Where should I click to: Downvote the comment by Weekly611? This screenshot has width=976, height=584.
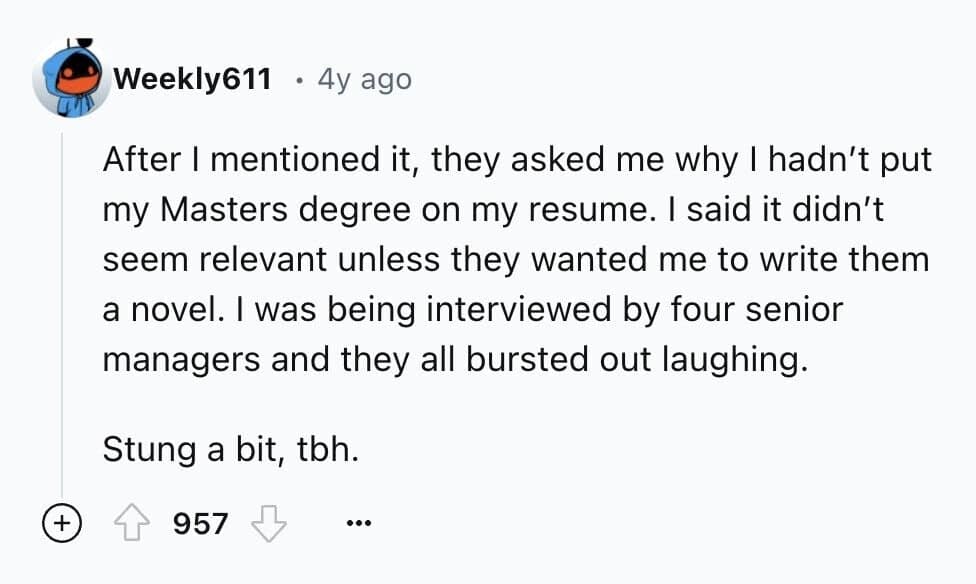[x=267, y=523]
